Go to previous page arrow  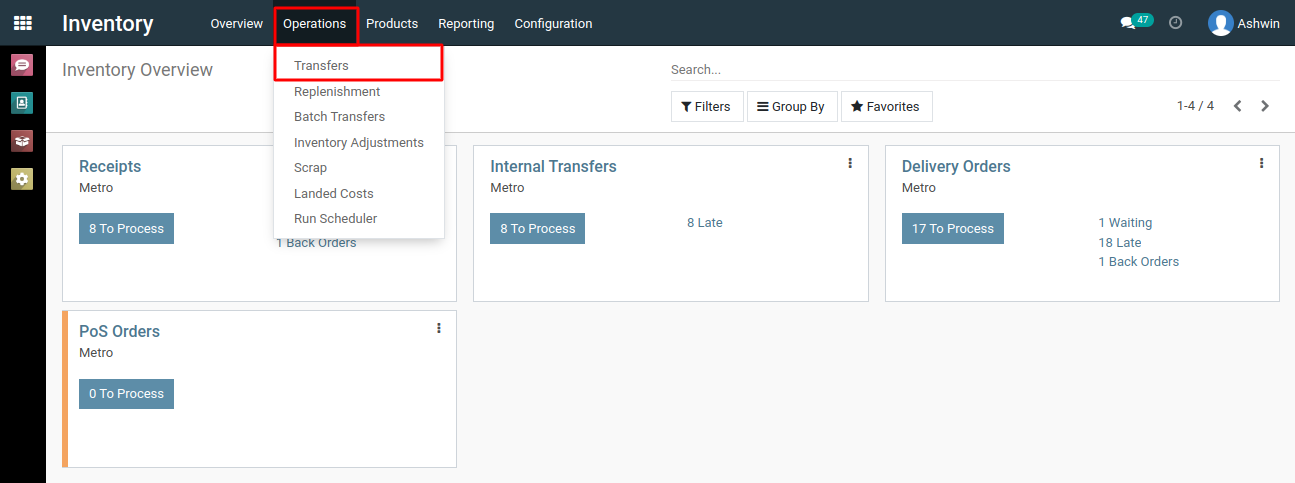(x=1238, y=106)
